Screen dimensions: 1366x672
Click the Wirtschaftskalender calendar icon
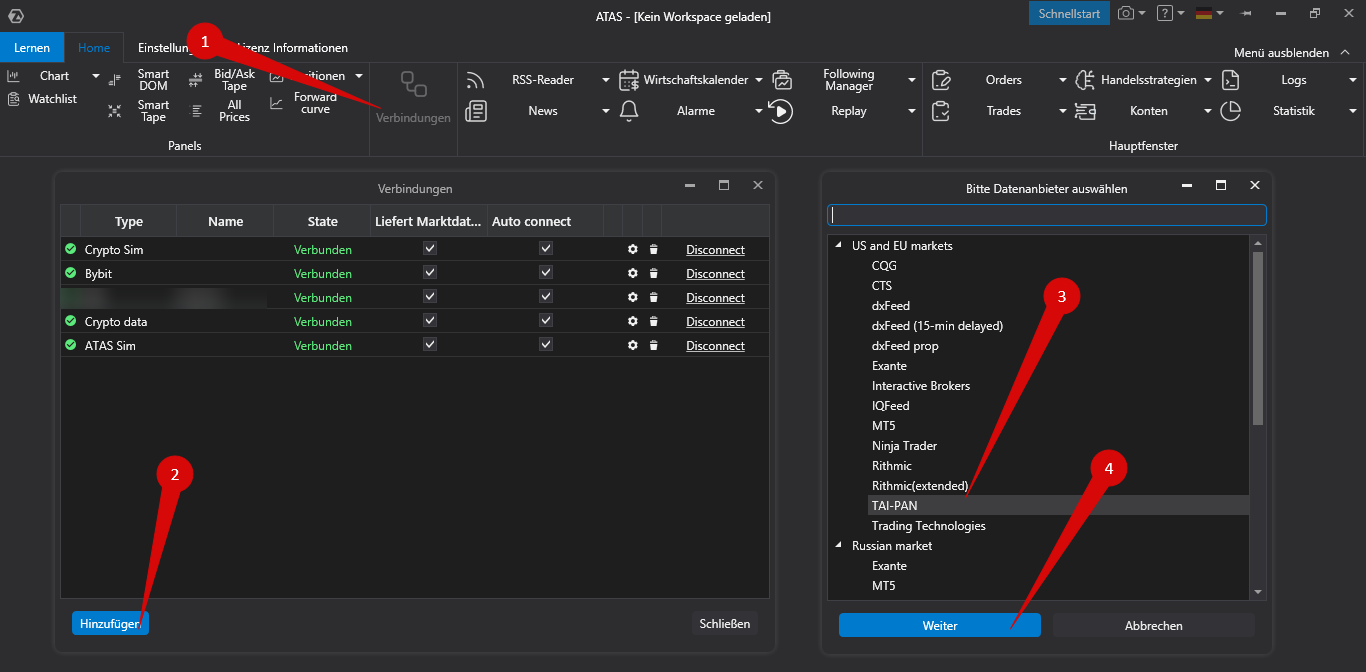point(629,80)
